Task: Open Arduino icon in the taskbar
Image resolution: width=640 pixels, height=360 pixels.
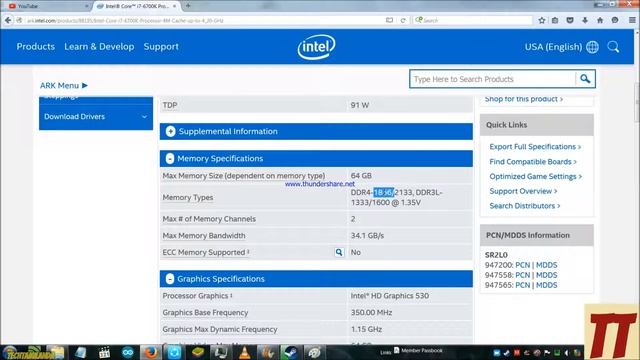Action: tap(128, 352)
